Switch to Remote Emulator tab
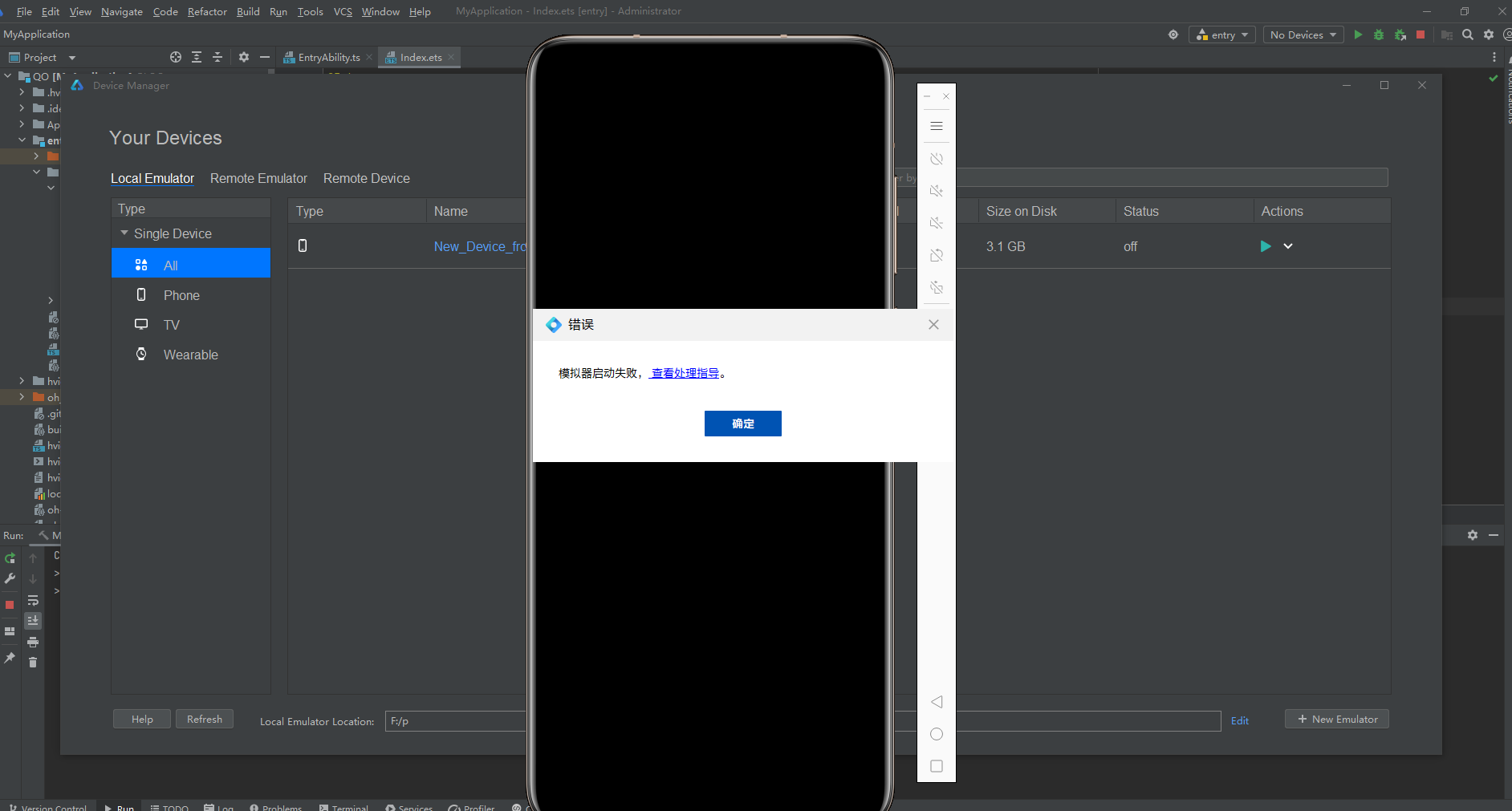The width and height of the screenshot is (1512, 811). click(258, 178)
